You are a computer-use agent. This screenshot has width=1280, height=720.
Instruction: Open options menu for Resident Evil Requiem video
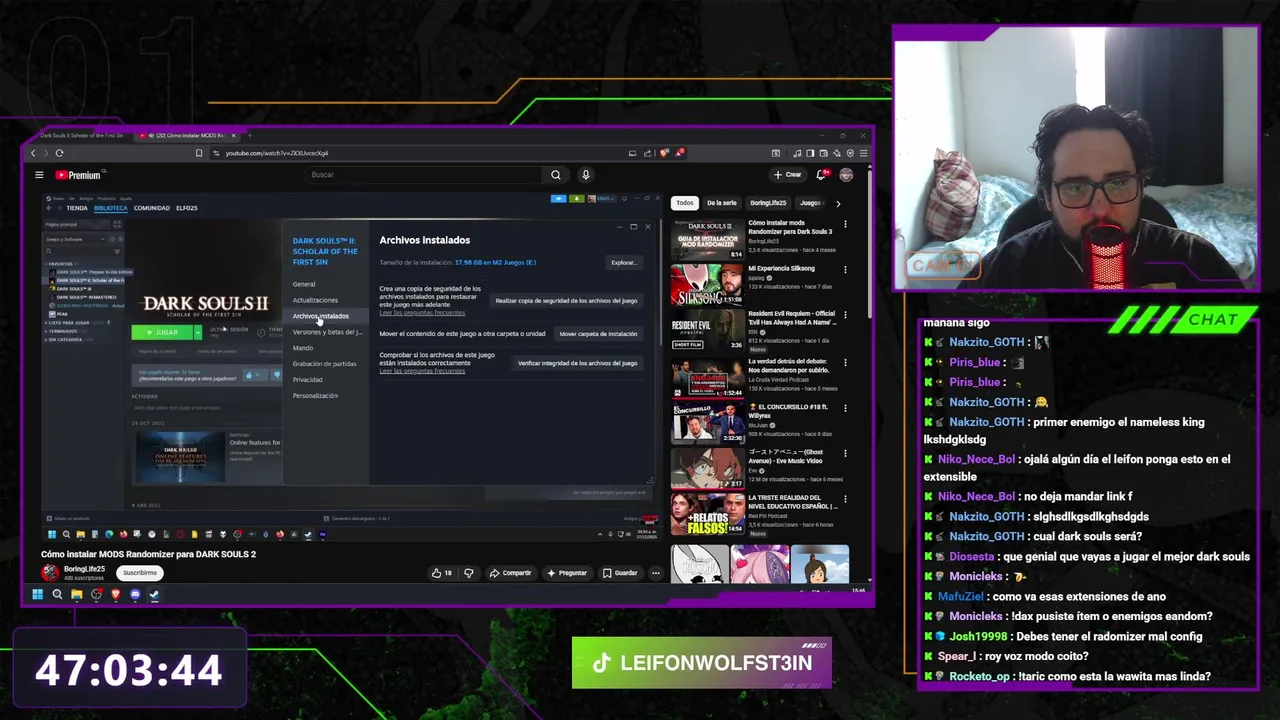[845, 316]
